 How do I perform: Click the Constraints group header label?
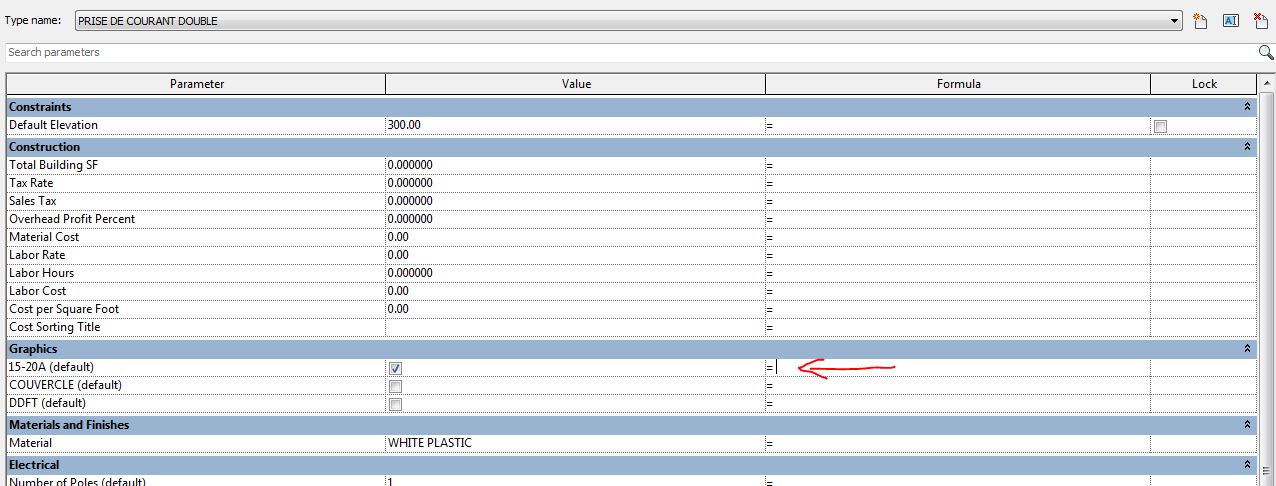[40, 107]
